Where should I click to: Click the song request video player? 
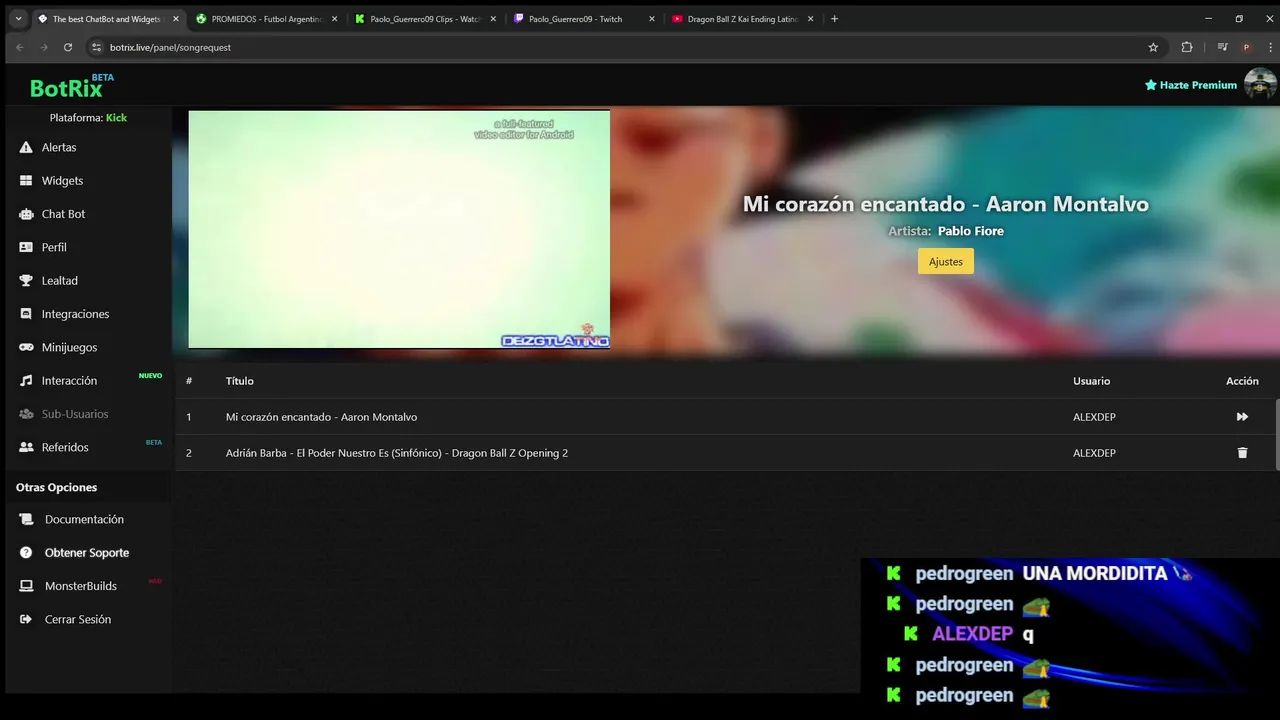tap(399, 229)
